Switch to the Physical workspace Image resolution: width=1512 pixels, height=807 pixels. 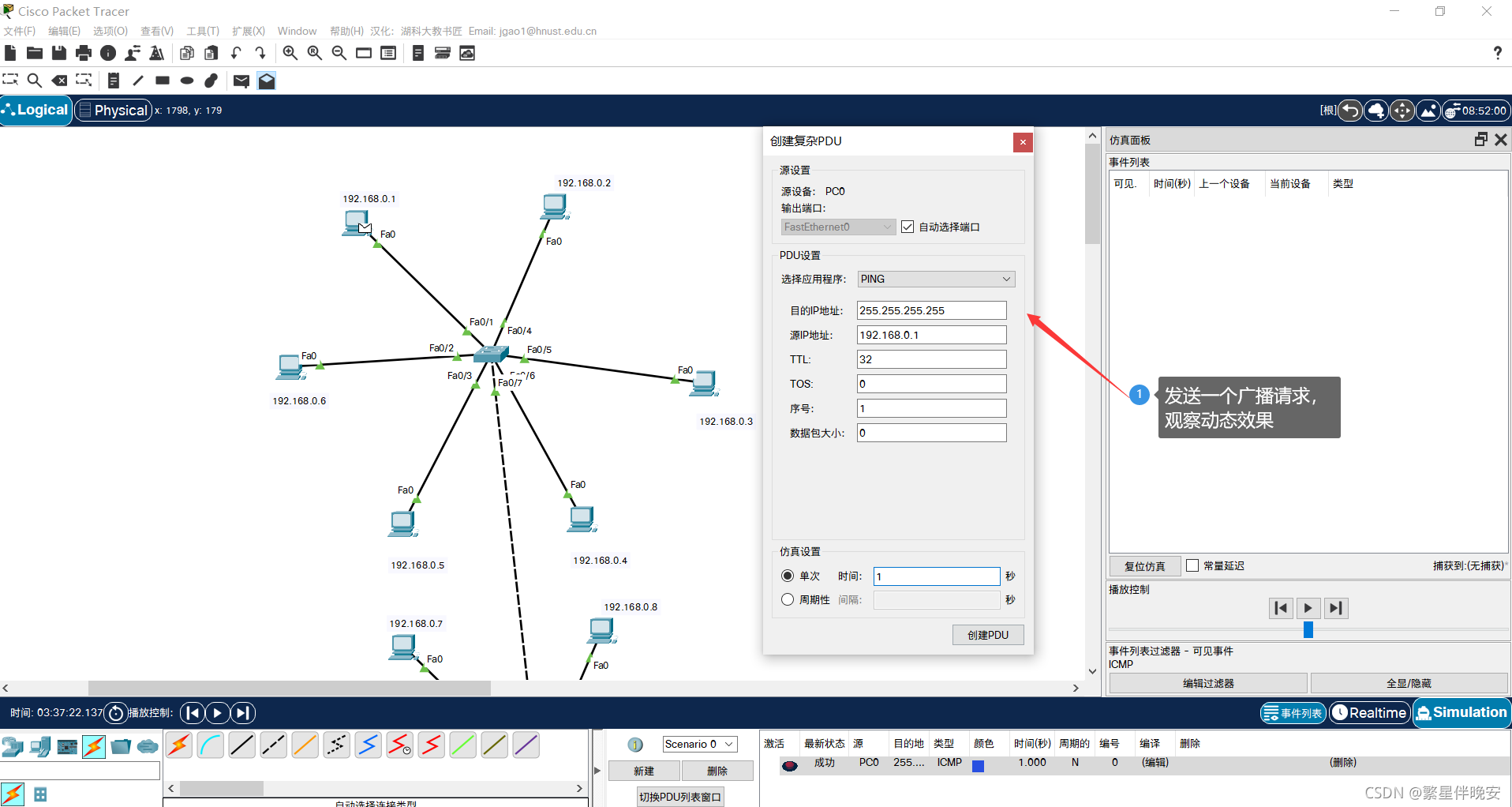[x=113, y=110]
